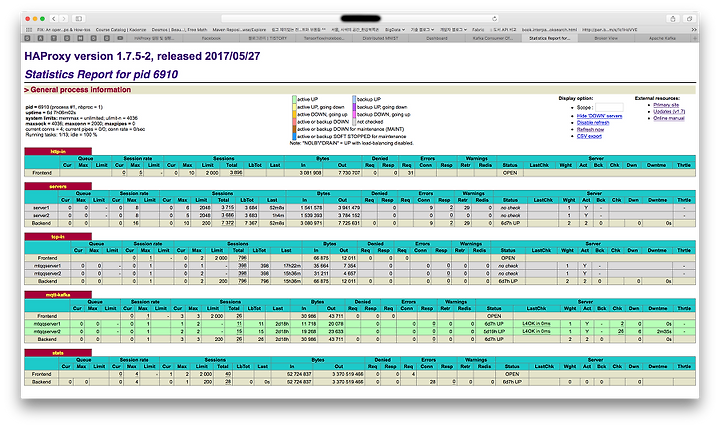Click the http-in proxy title
The height and width of the screenshot is (428, 720).
pos(58,151)
